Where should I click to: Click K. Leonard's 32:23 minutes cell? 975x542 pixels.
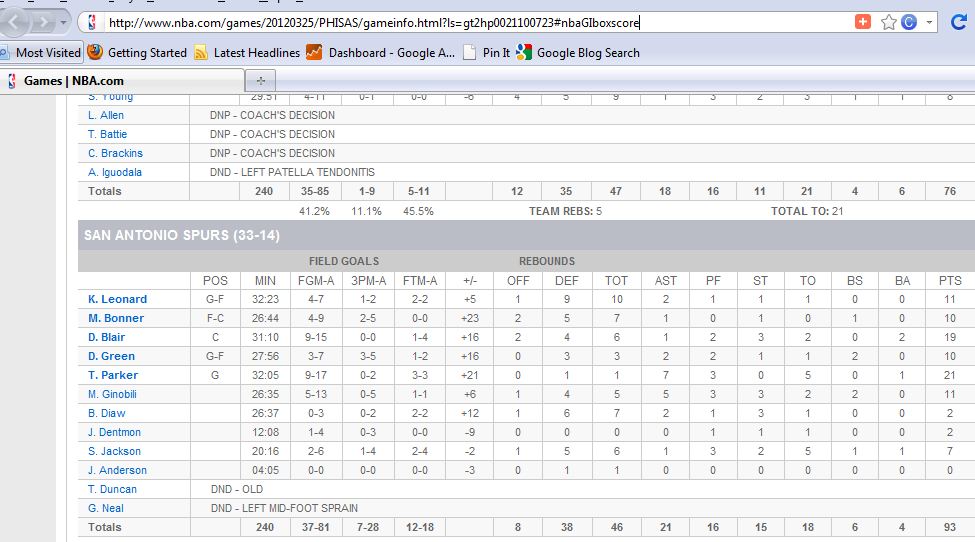click(265, 299)
